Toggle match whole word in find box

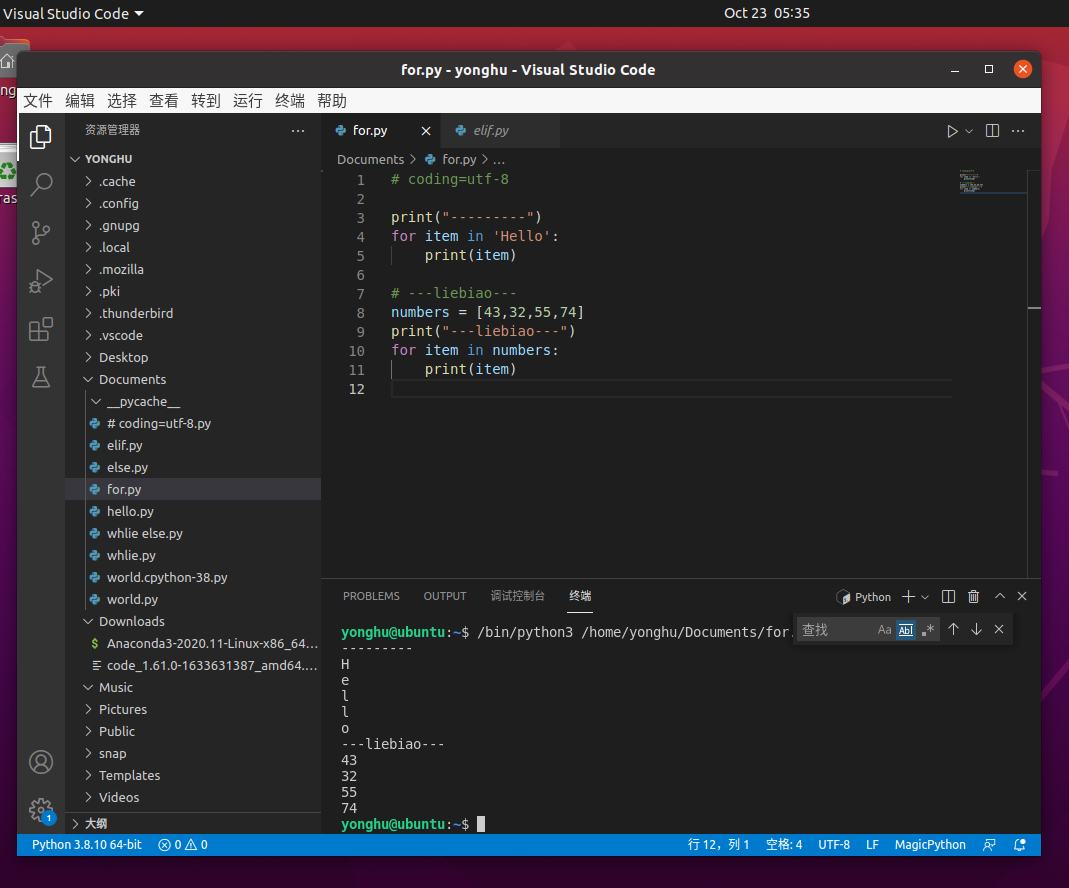click(x=906, y=630)
